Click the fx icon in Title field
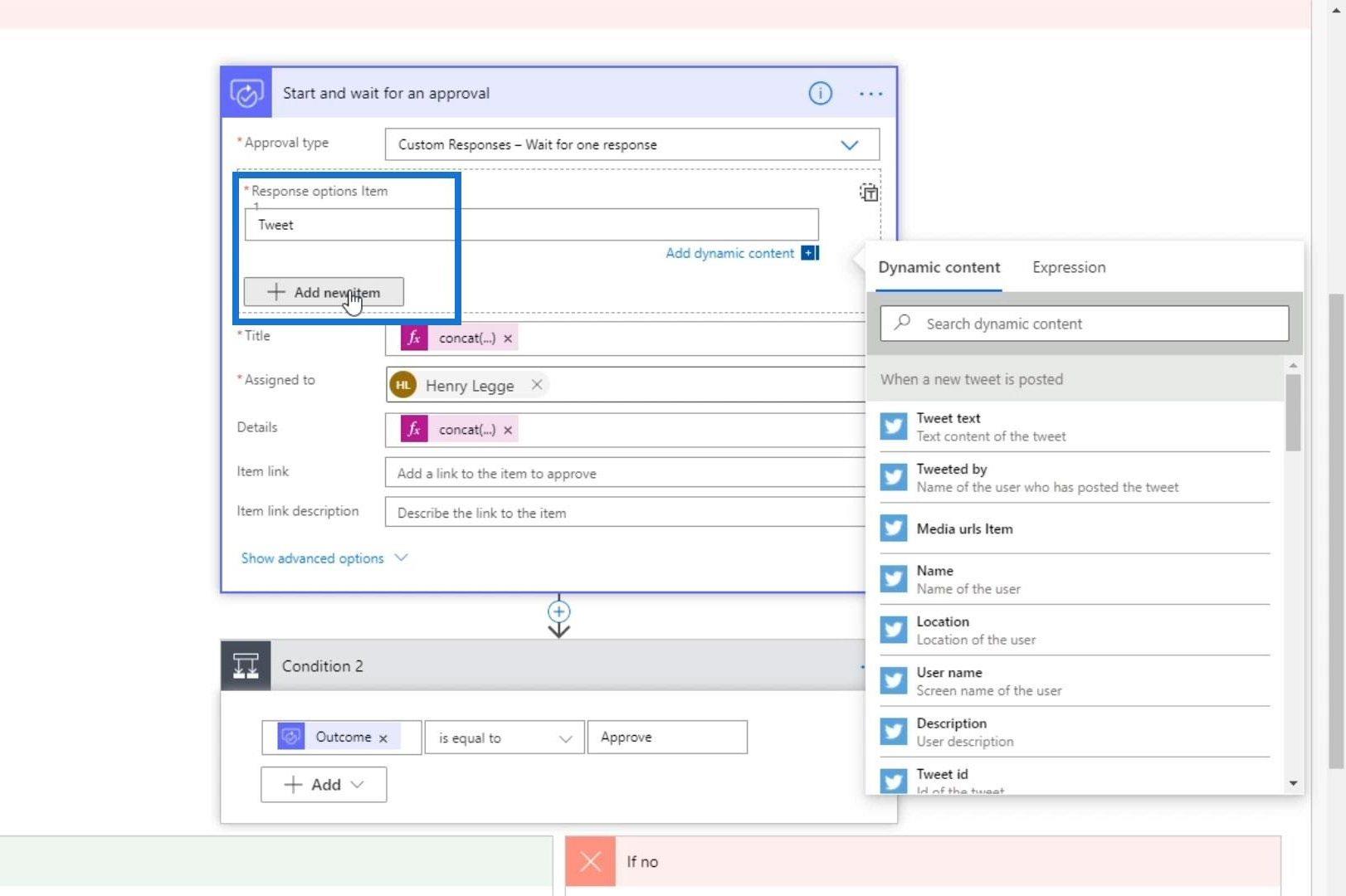 [x=414, y=338]
